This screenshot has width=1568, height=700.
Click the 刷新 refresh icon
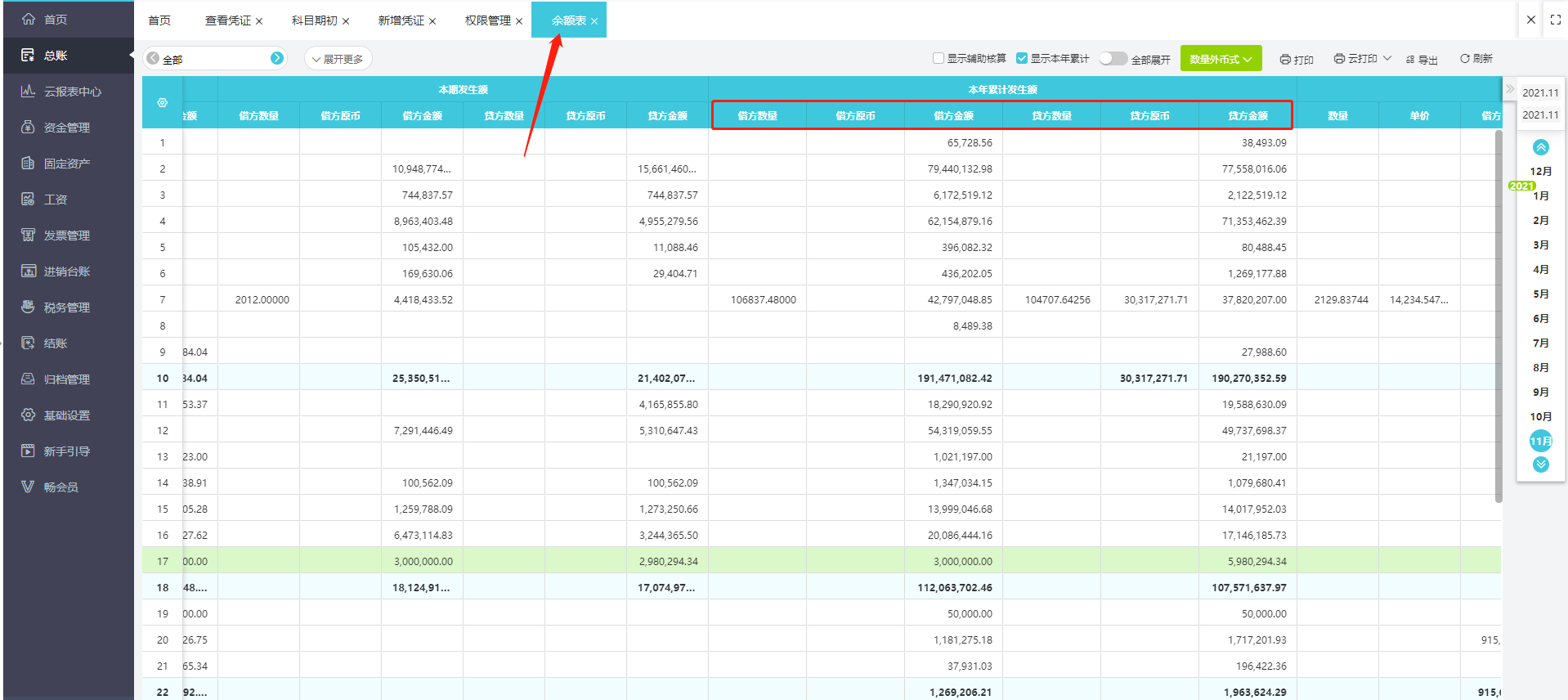1465,59
